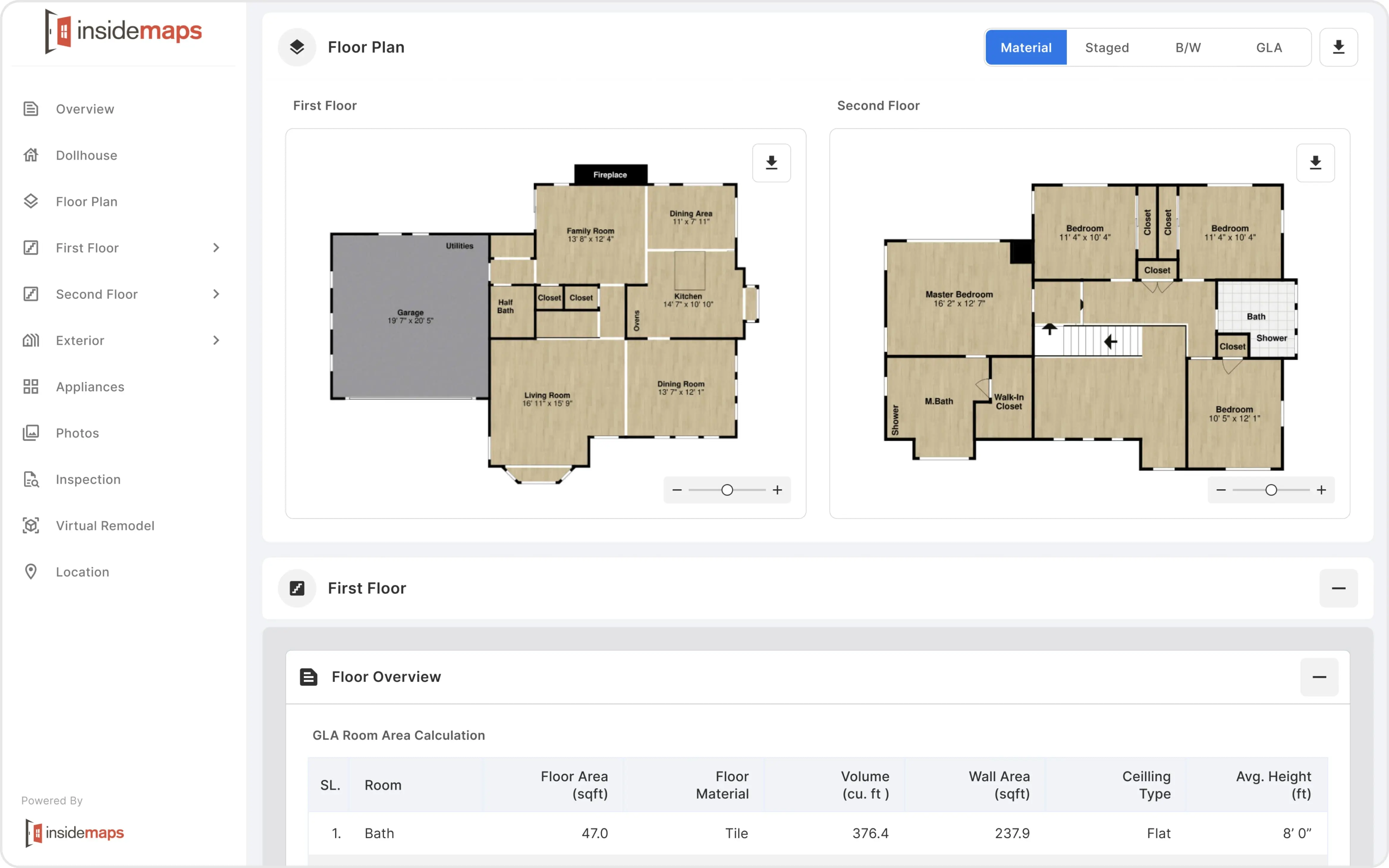Open the Photos menu item
Screen dimensions: 1389x868
[77, 433]
